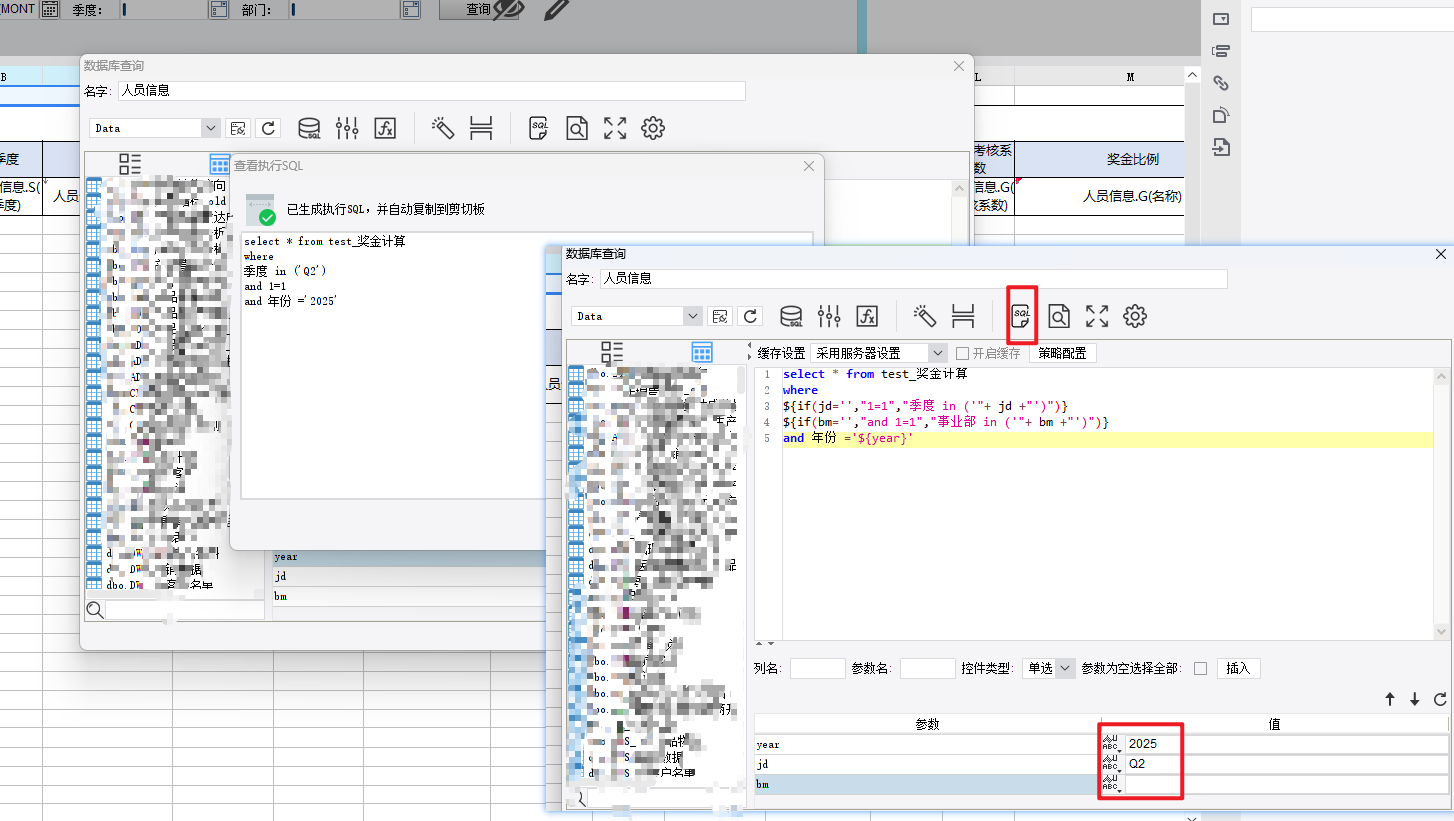
Task: Open the 缓存设置 dropdown showing 采用服务器设置
Action: (878, 353)
